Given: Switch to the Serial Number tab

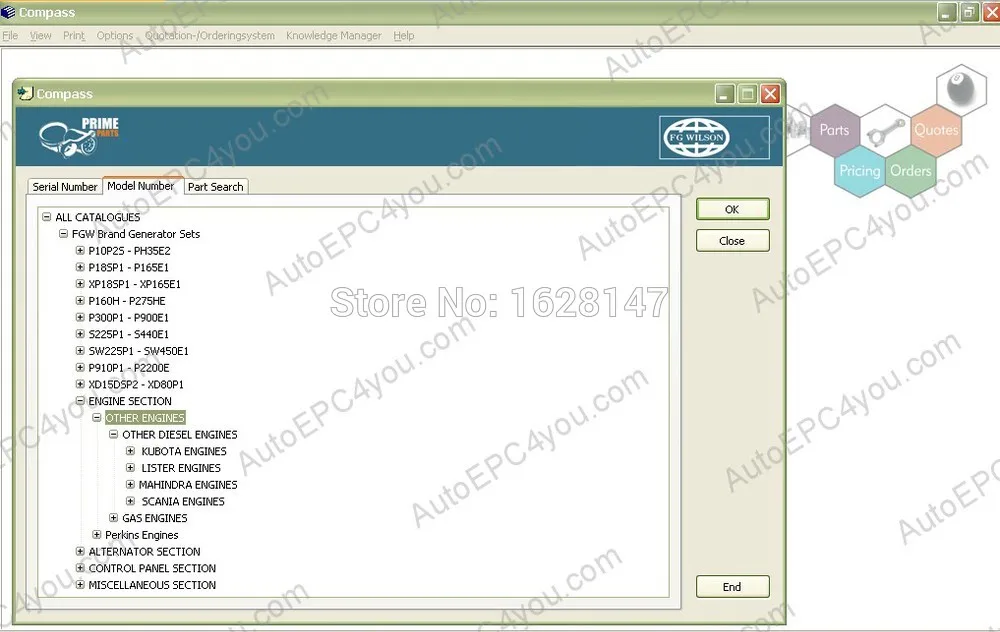Looking at the screenshot, I should point(64,187).
